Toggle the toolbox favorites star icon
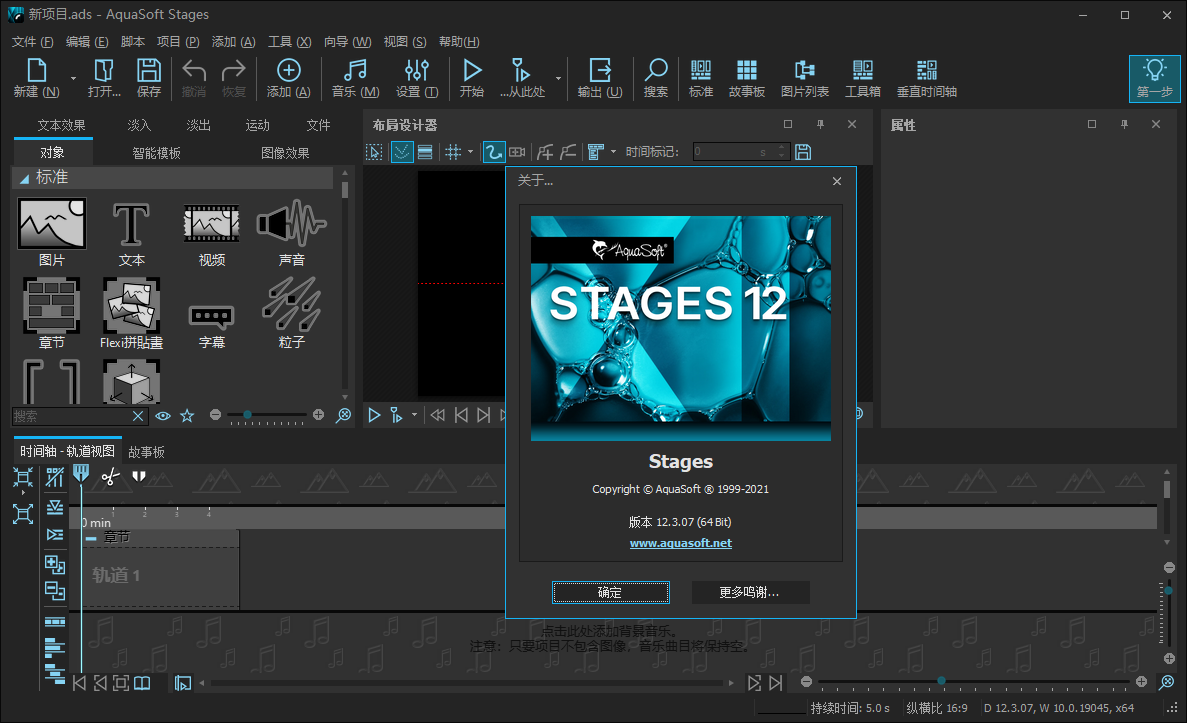Screen dimensions: 1187x723 (x=187, y=416)
